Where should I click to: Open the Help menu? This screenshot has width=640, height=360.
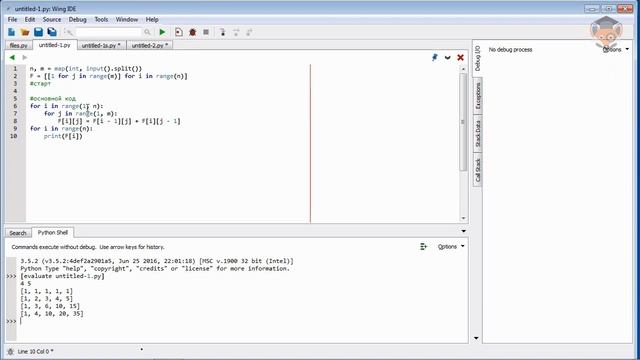[152, 19]
